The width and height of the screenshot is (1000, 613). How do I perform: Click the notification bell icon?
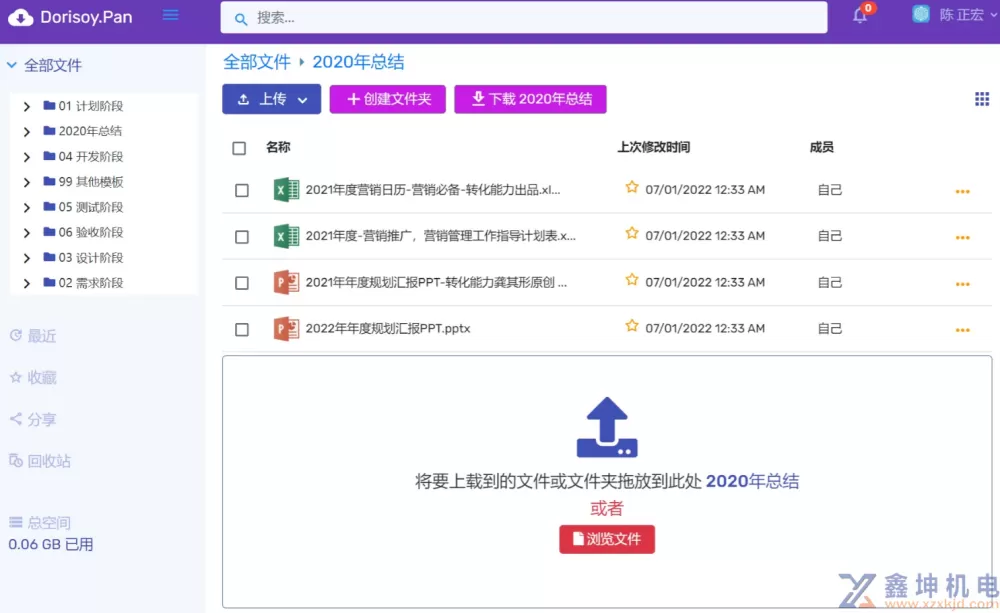(860, 16)
